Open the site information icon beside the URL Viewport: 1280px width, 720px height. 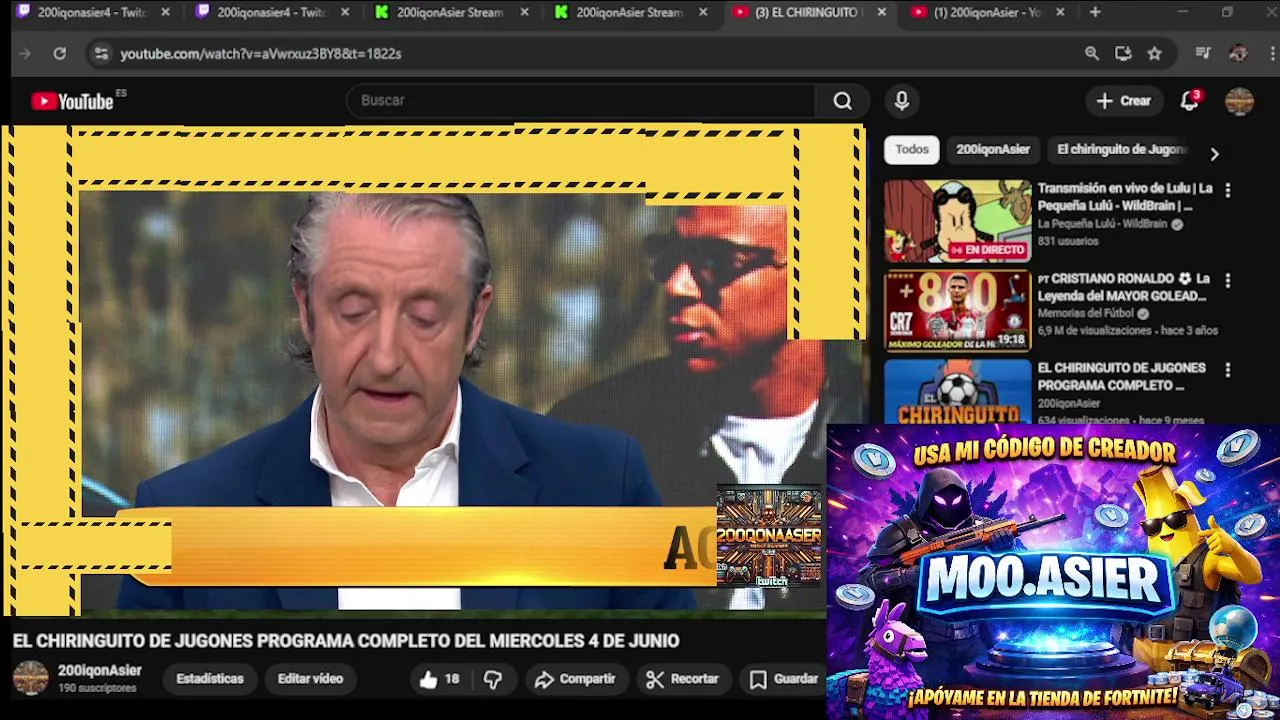[x=100, y=54]
